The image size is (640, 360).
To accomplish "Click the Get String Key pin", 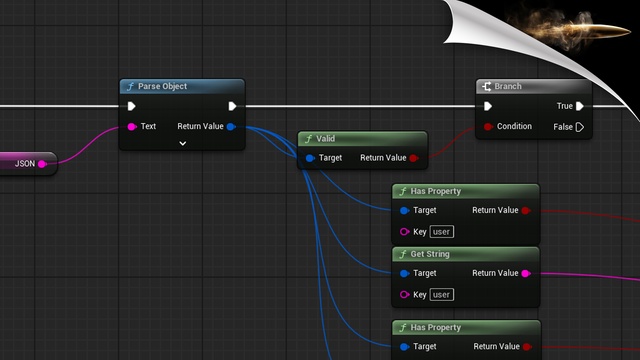I will (404, 295).
